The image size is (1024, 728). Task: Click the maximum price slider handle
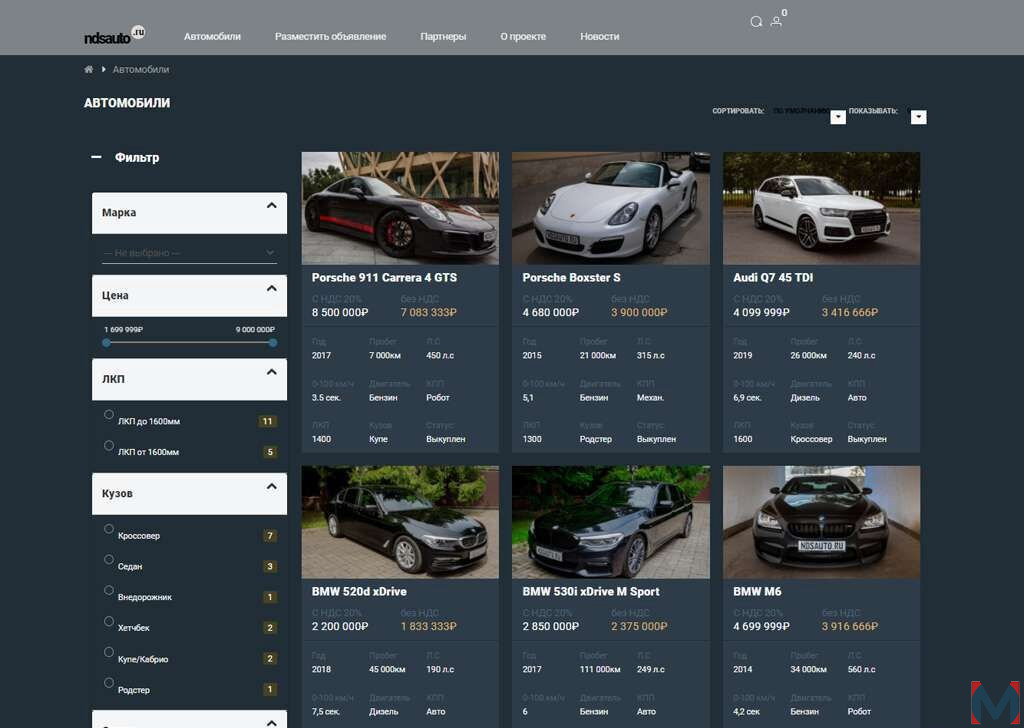pos(273,343)
